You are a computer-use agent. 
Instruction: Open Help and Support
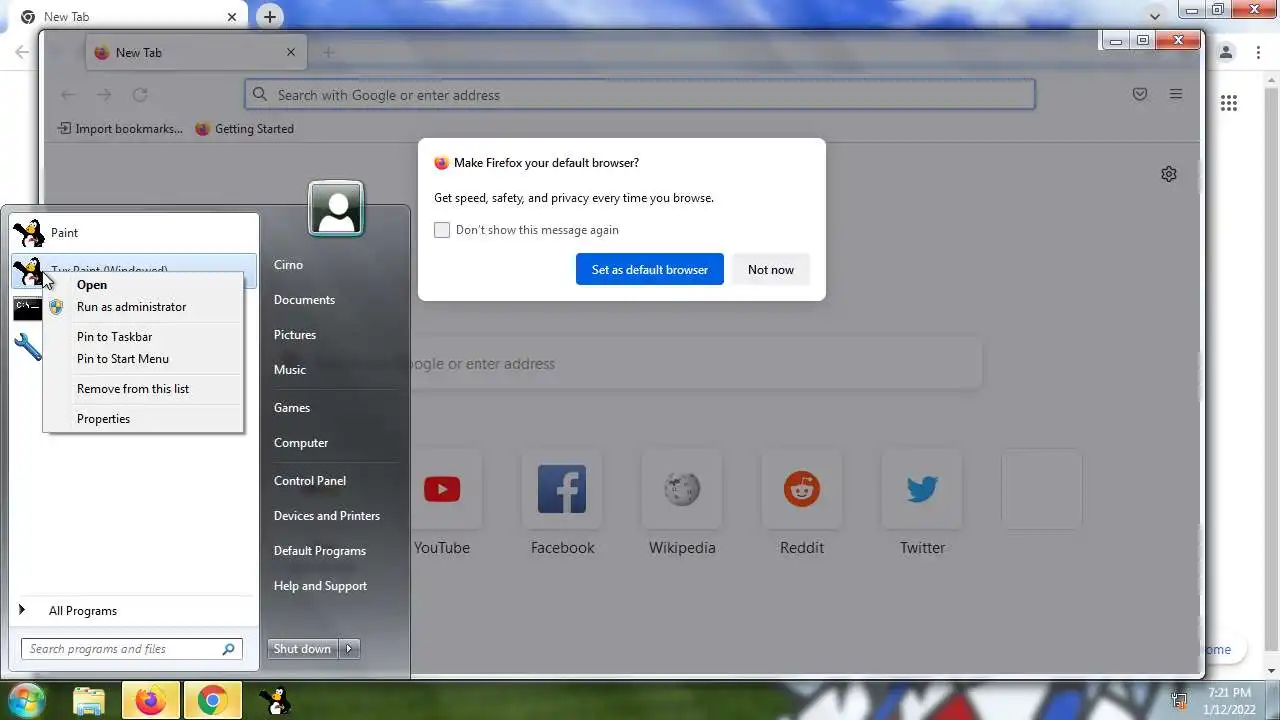click(320, 586)
